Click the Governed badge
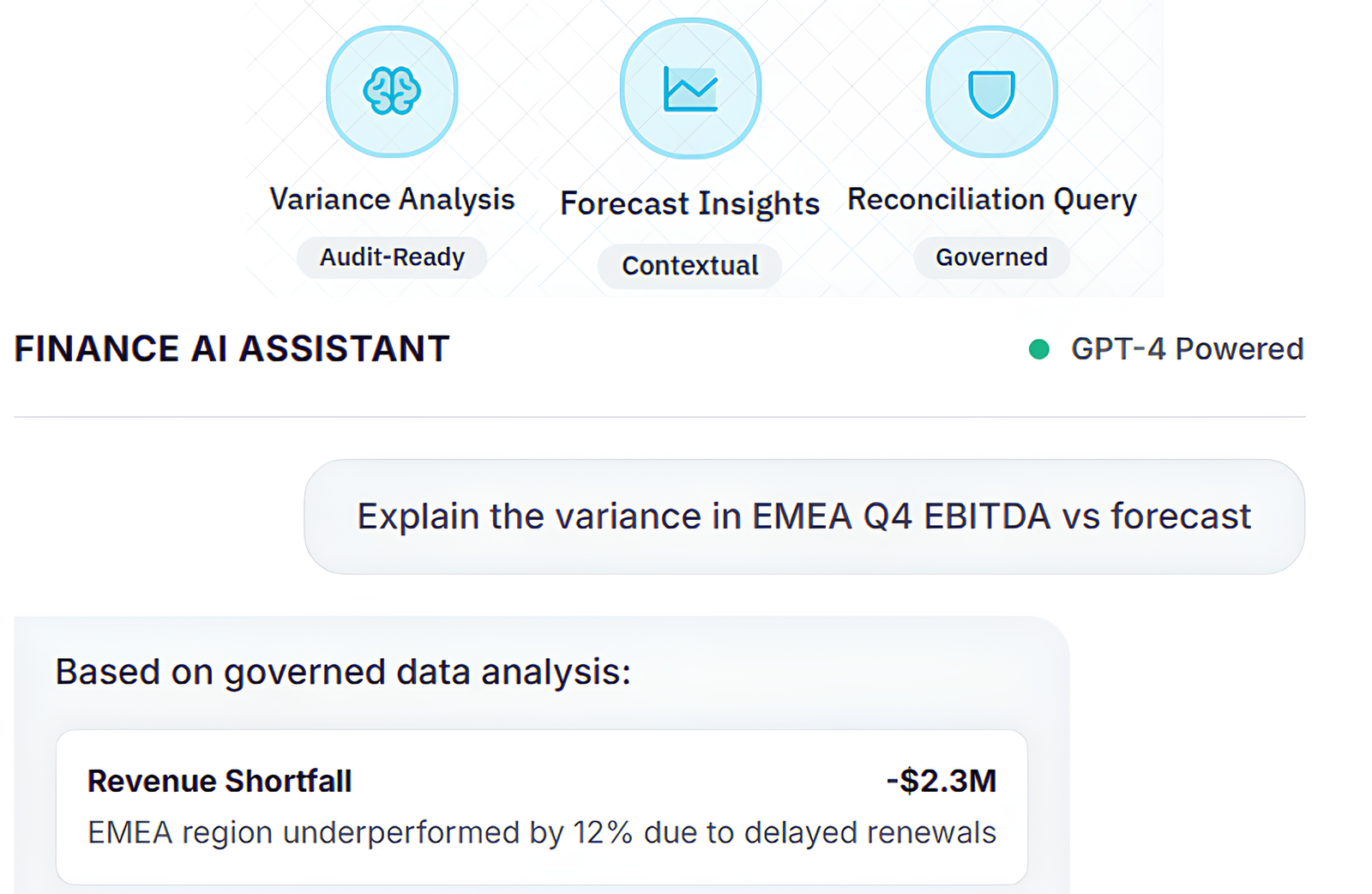The height and width of the screenshot is (894, 1372). 991,257
